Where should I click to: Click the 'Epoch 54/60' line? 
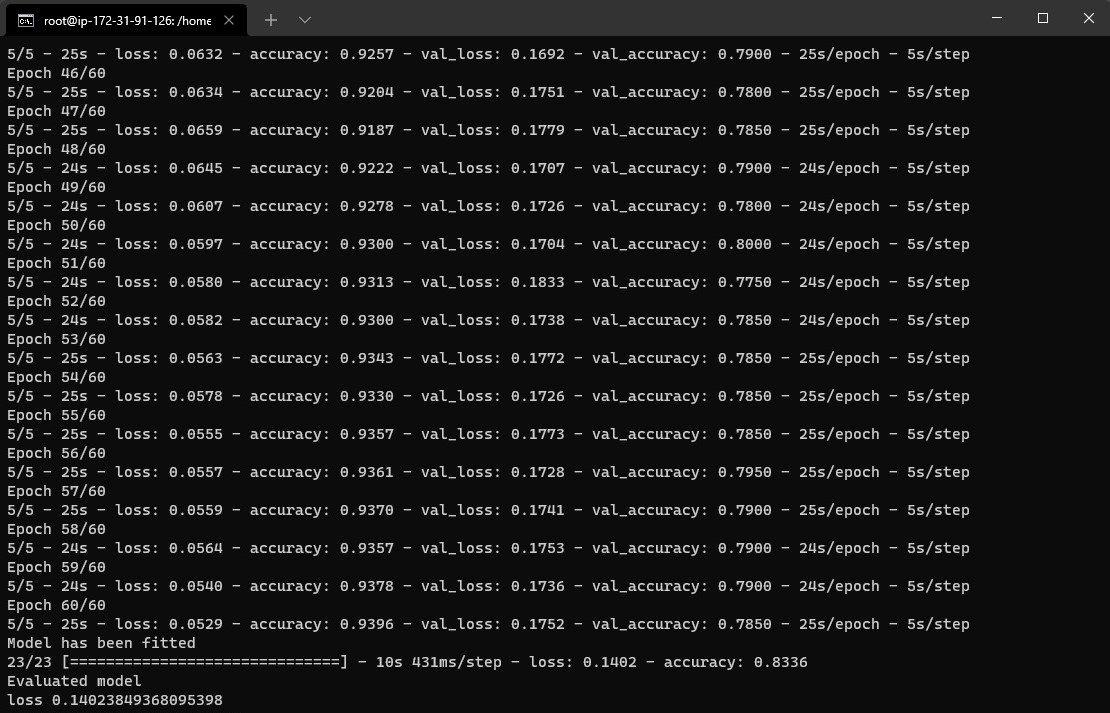[57, 377]
